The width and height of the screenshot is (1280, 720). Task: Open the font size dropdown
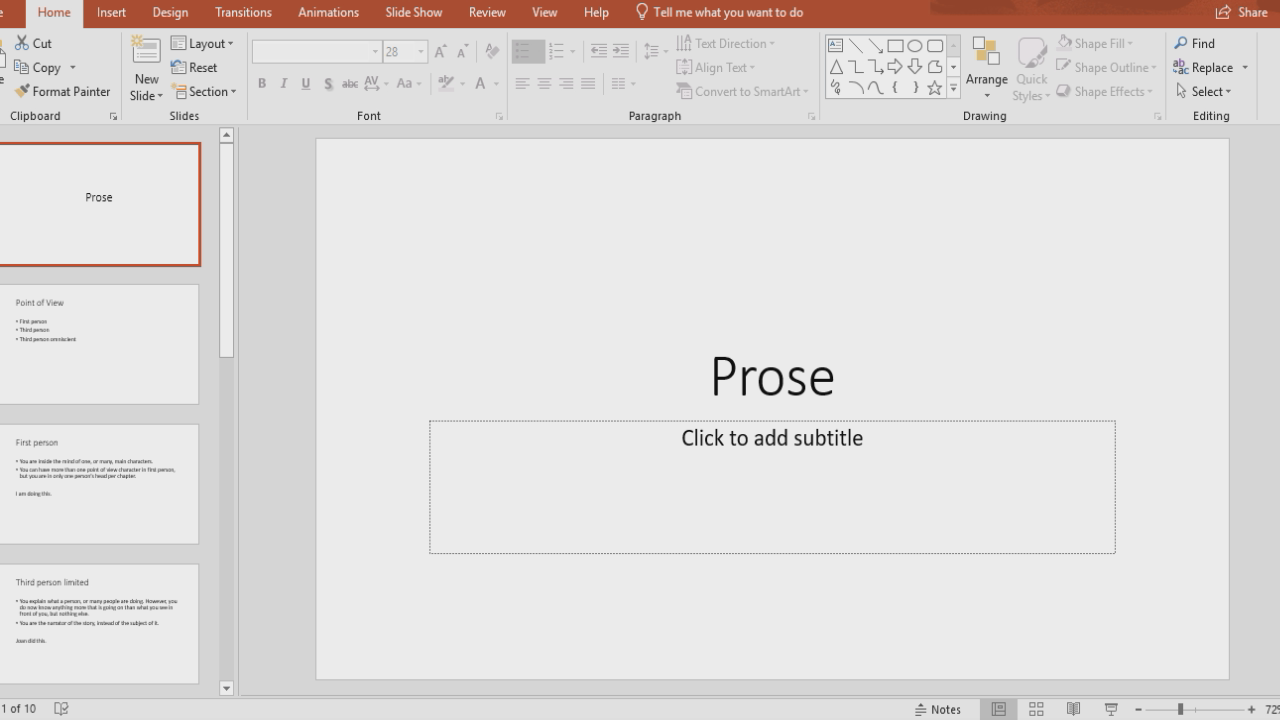[419, 51]
